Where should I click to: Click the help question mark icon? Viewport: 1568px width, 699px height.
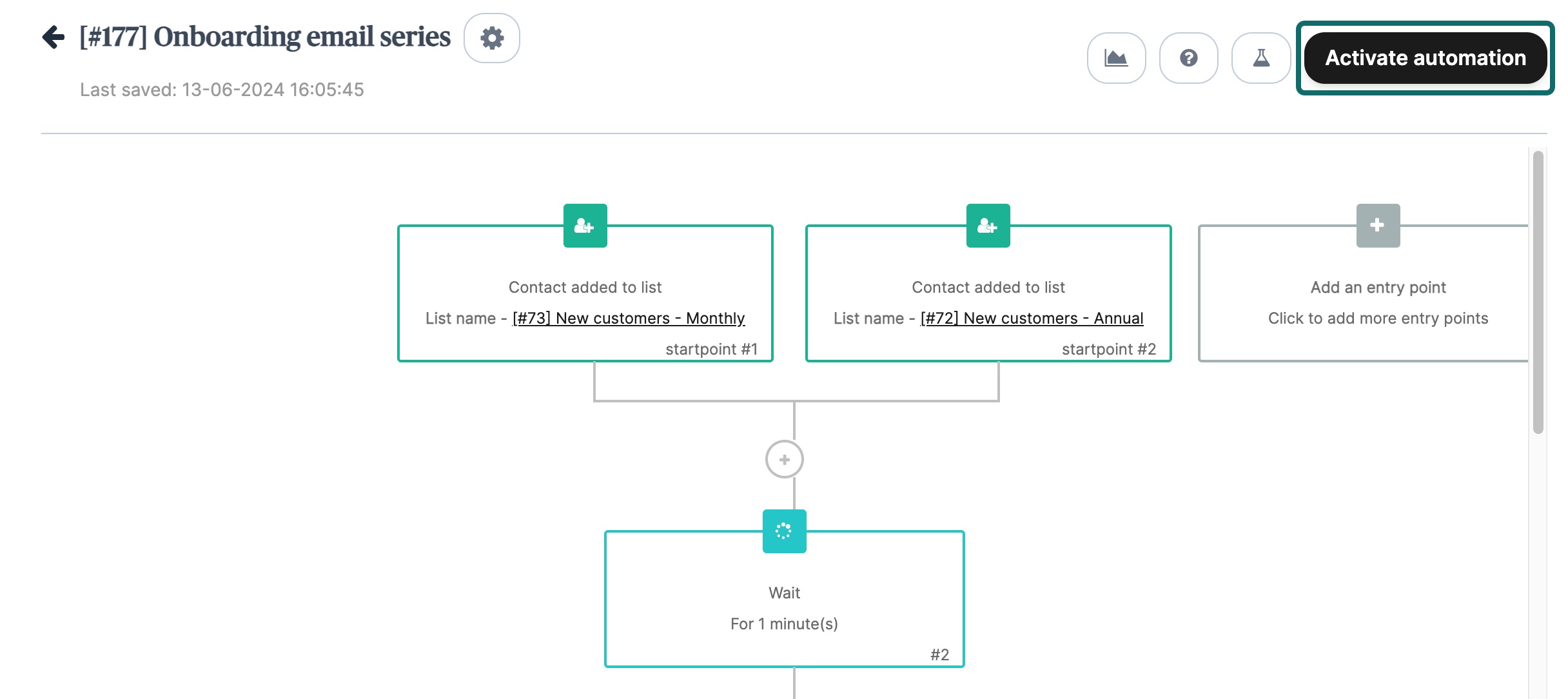(x=1188, y=58)
